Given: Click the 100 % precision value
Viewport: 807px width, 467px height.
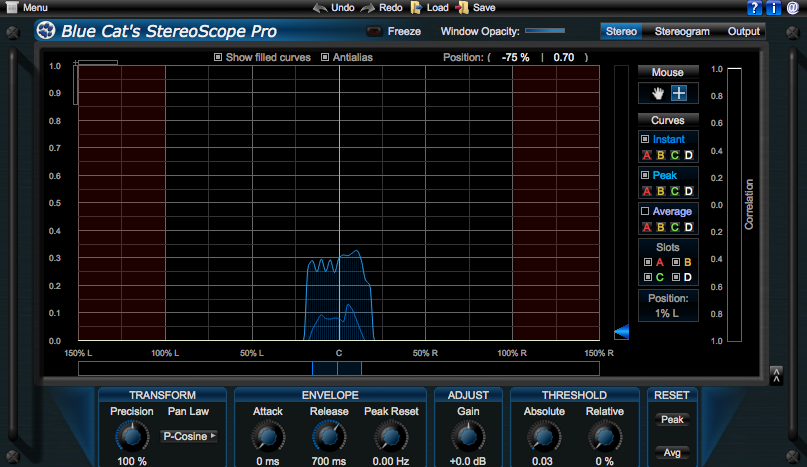Looking at the screenshot, I should coord(132,461).
